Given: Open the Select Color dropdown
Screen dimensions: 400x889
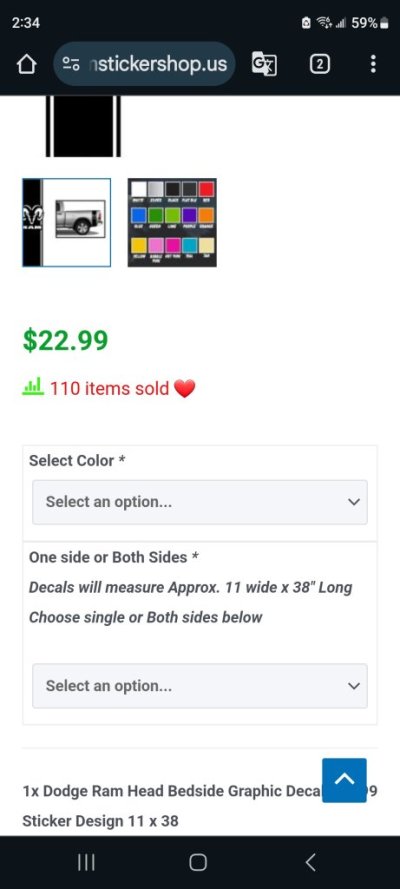Looking at the screenshot, I should coord(200,502).
